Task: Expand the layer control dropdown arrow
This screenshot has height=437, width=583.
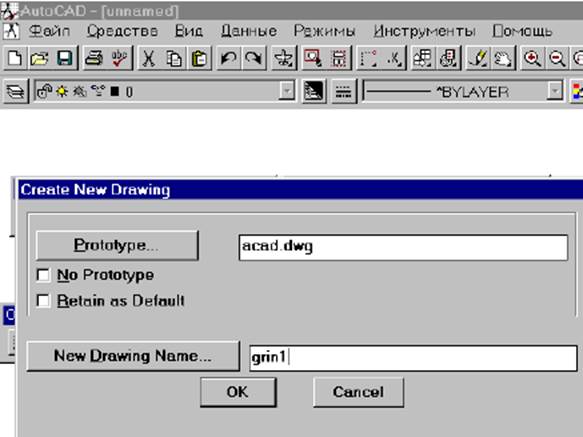Action: point(286,91)
